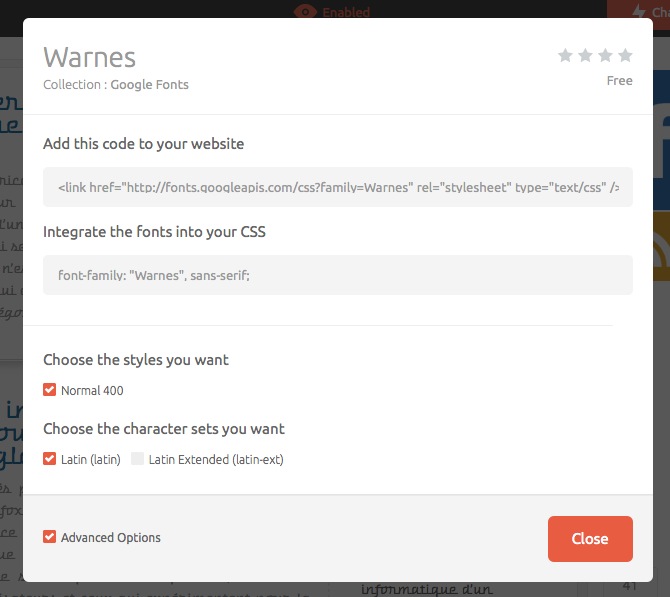Uncheck the Latin (latin) character set
The width and height of the screenshot is (670, 597).
click(50, 459)
